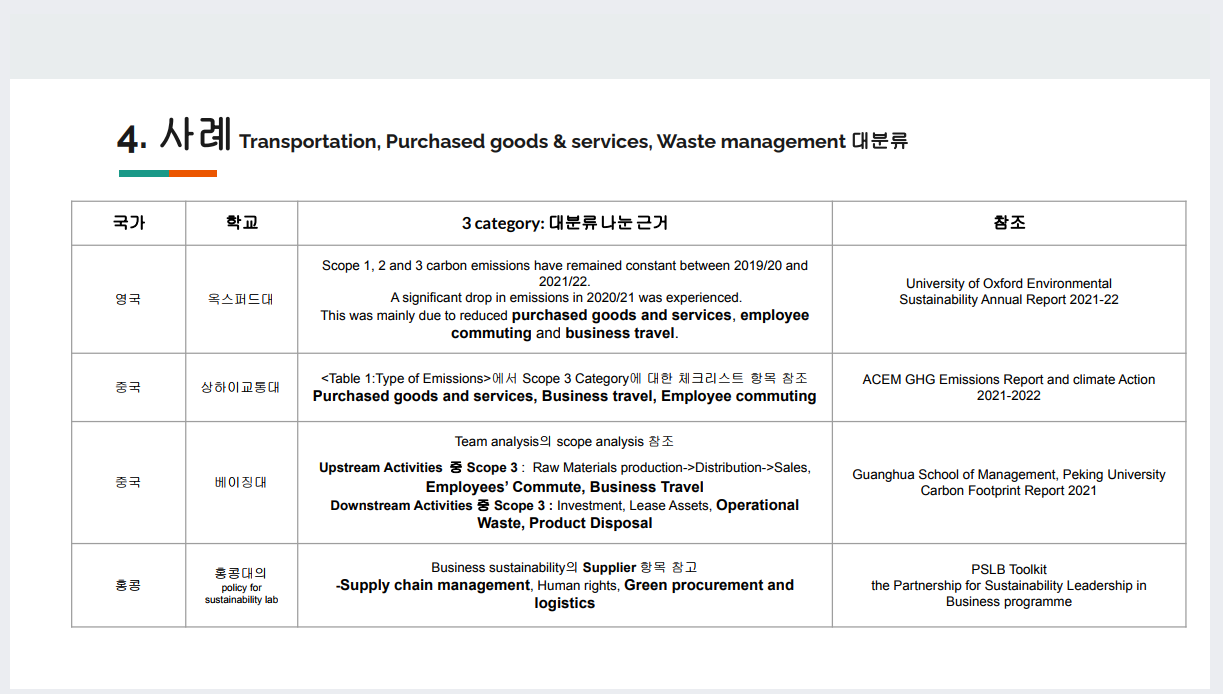Click small 'policy for sustainability lab' text

(x=242, y=594)
